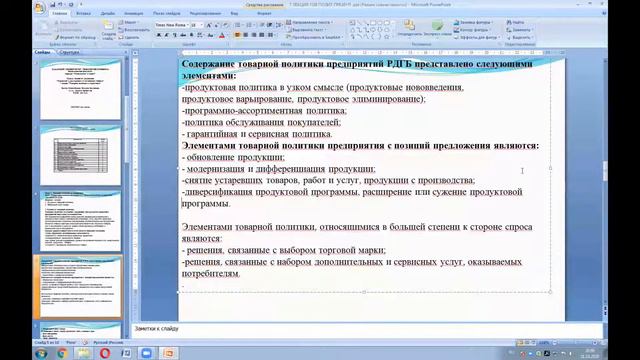Click Найти to find text

[x=516, y=22]
